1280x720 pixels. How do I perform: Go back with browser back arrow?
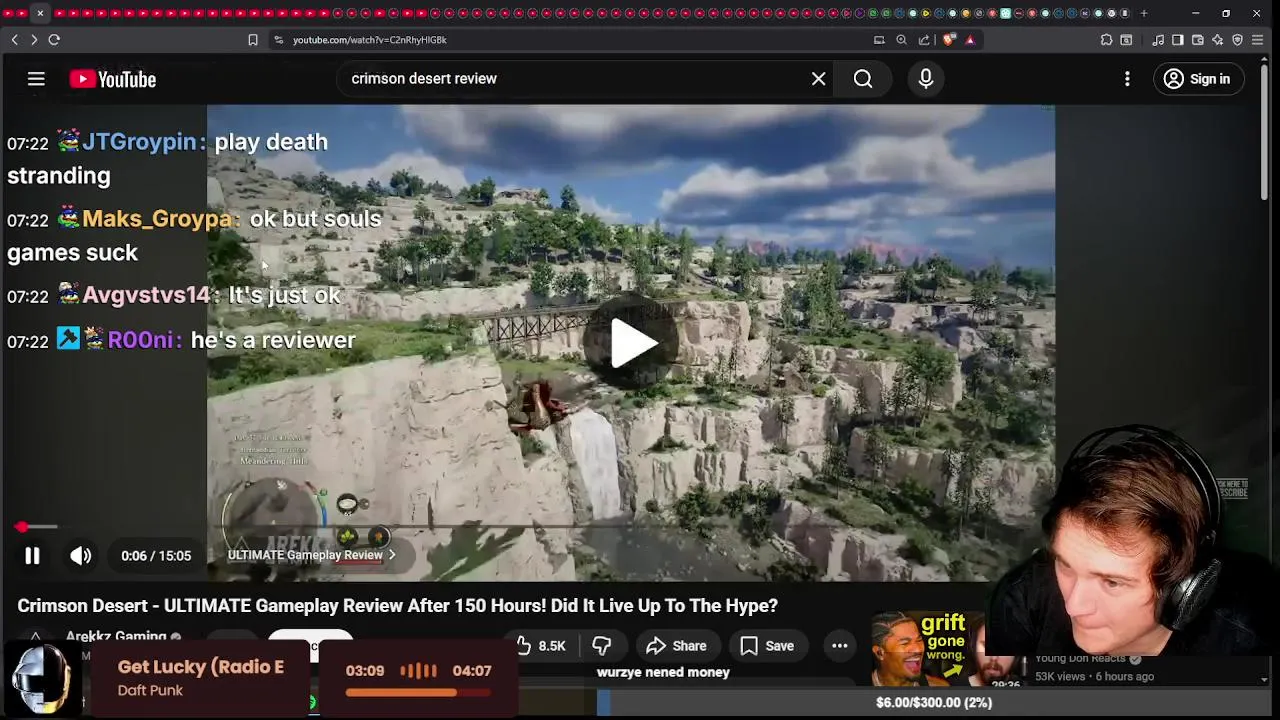point(14,40)
